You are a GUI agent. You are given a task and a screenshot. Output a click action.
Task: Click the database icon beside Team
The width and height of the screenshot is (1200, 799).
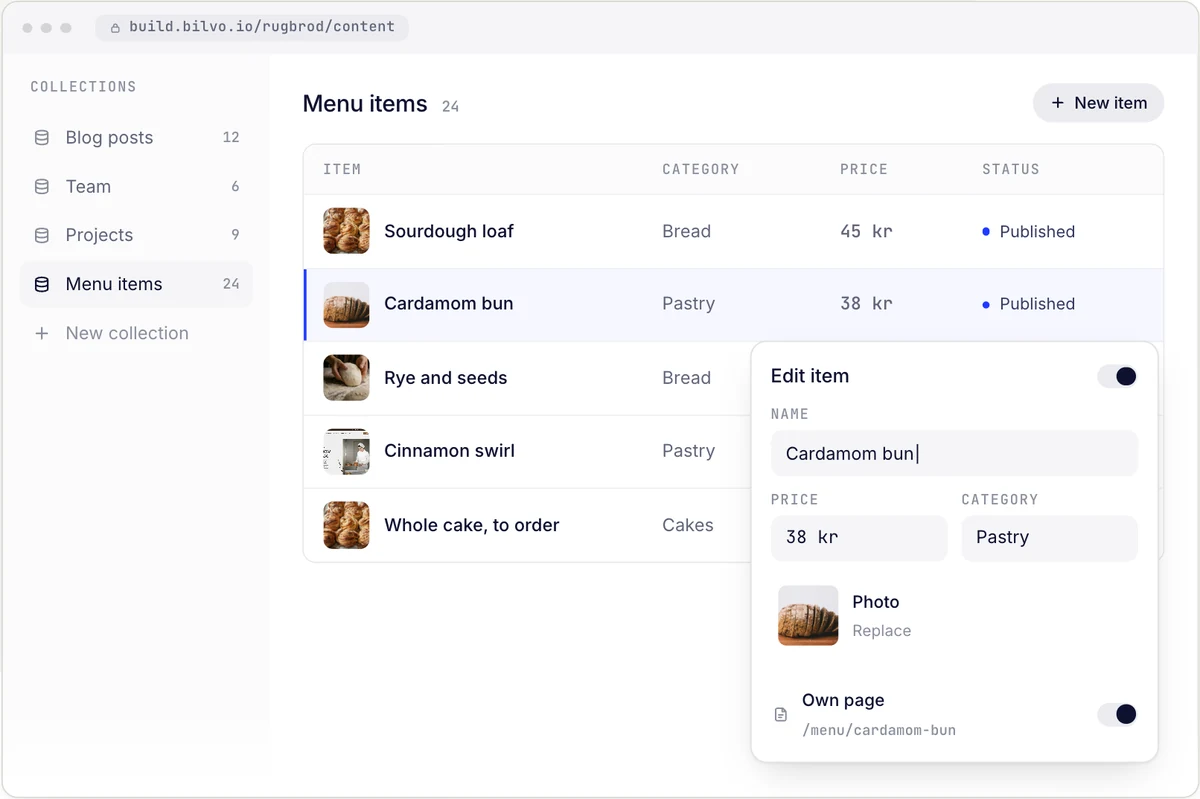tap(42, 187)
